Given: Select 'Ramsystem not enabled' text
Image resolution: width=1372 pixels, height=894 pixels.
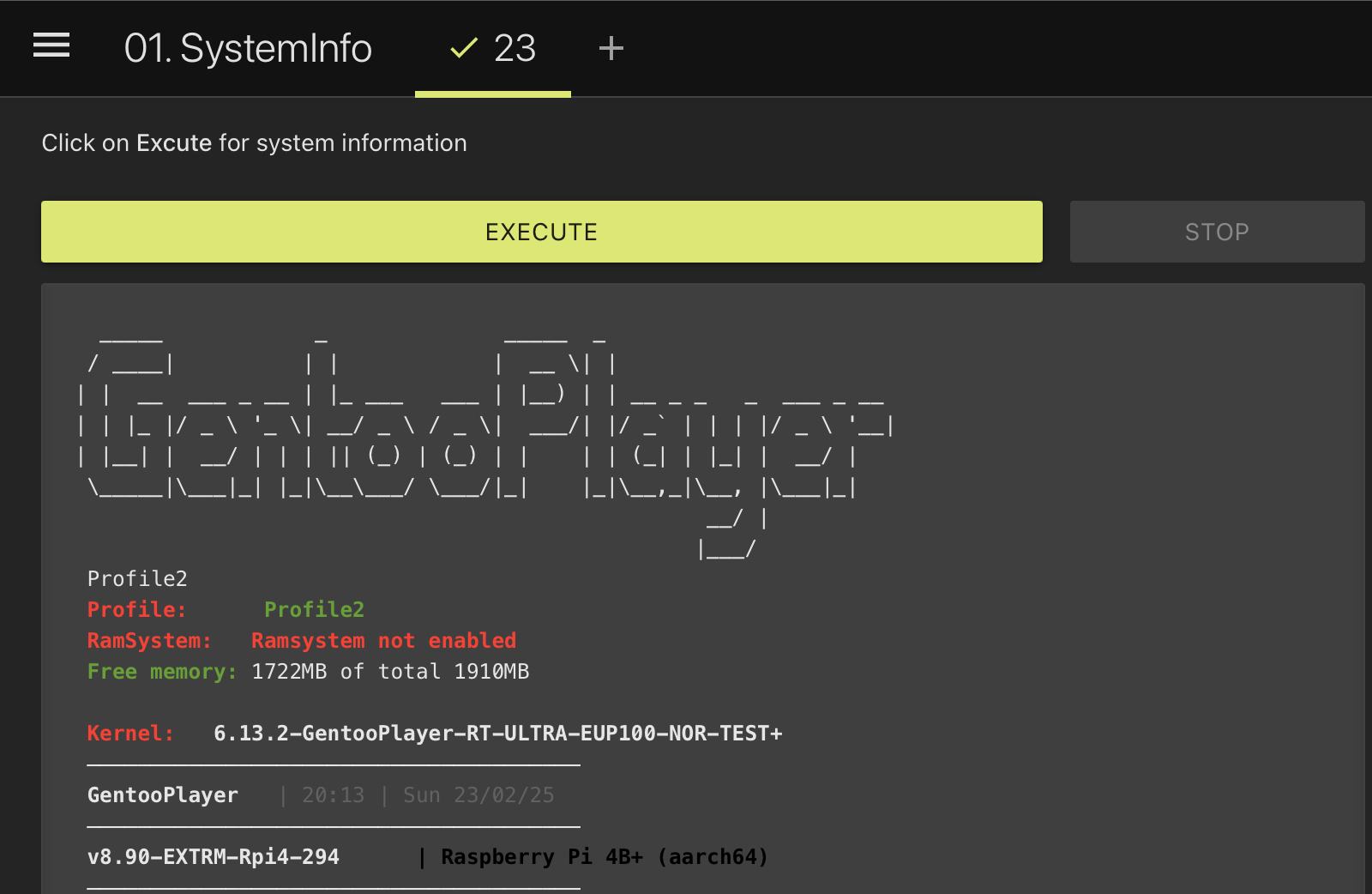Looking at the screenshot, I should pos(383,641).
